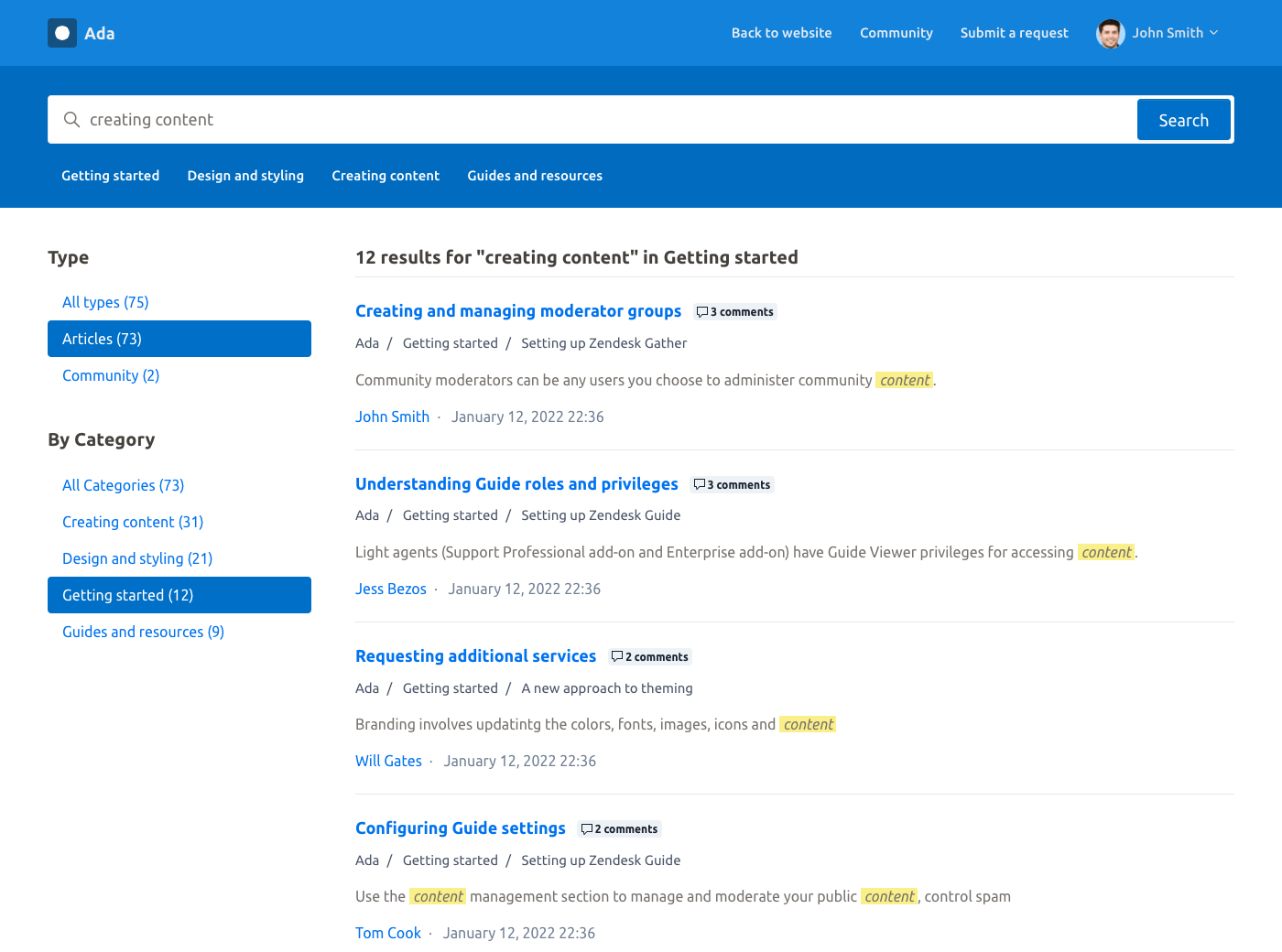Screen dimensions: 1282x952
Task: Click Submit a request link
Action: coord(1014,33)
